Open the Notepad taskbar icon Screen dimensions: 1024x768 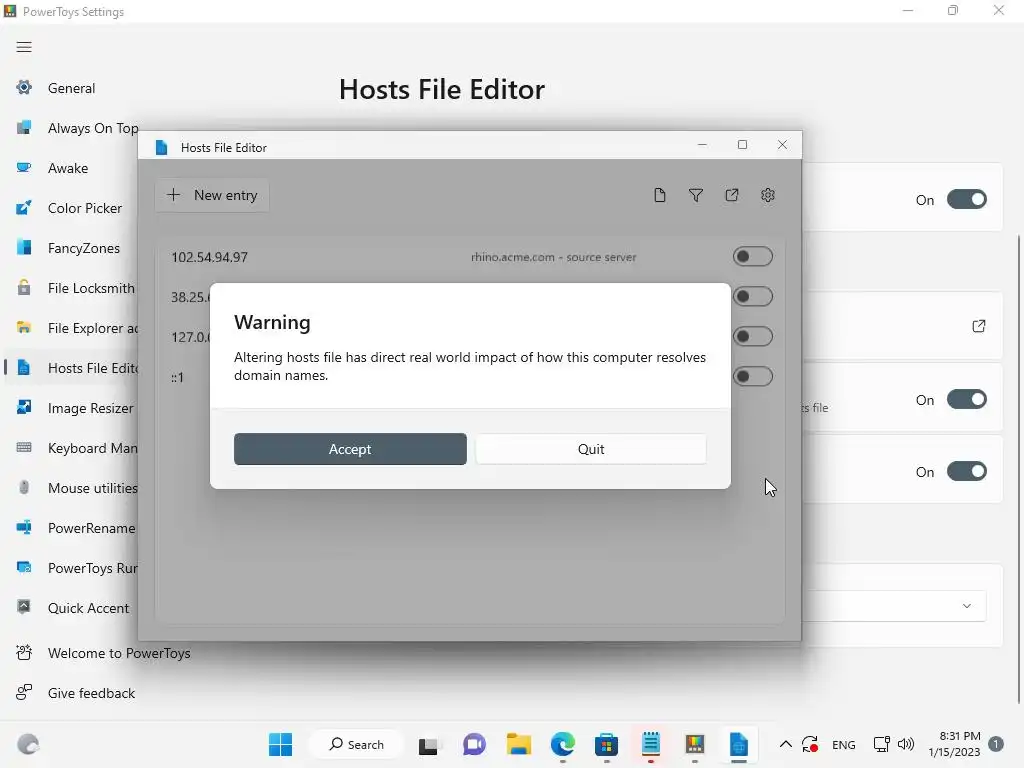coord(651,744)
